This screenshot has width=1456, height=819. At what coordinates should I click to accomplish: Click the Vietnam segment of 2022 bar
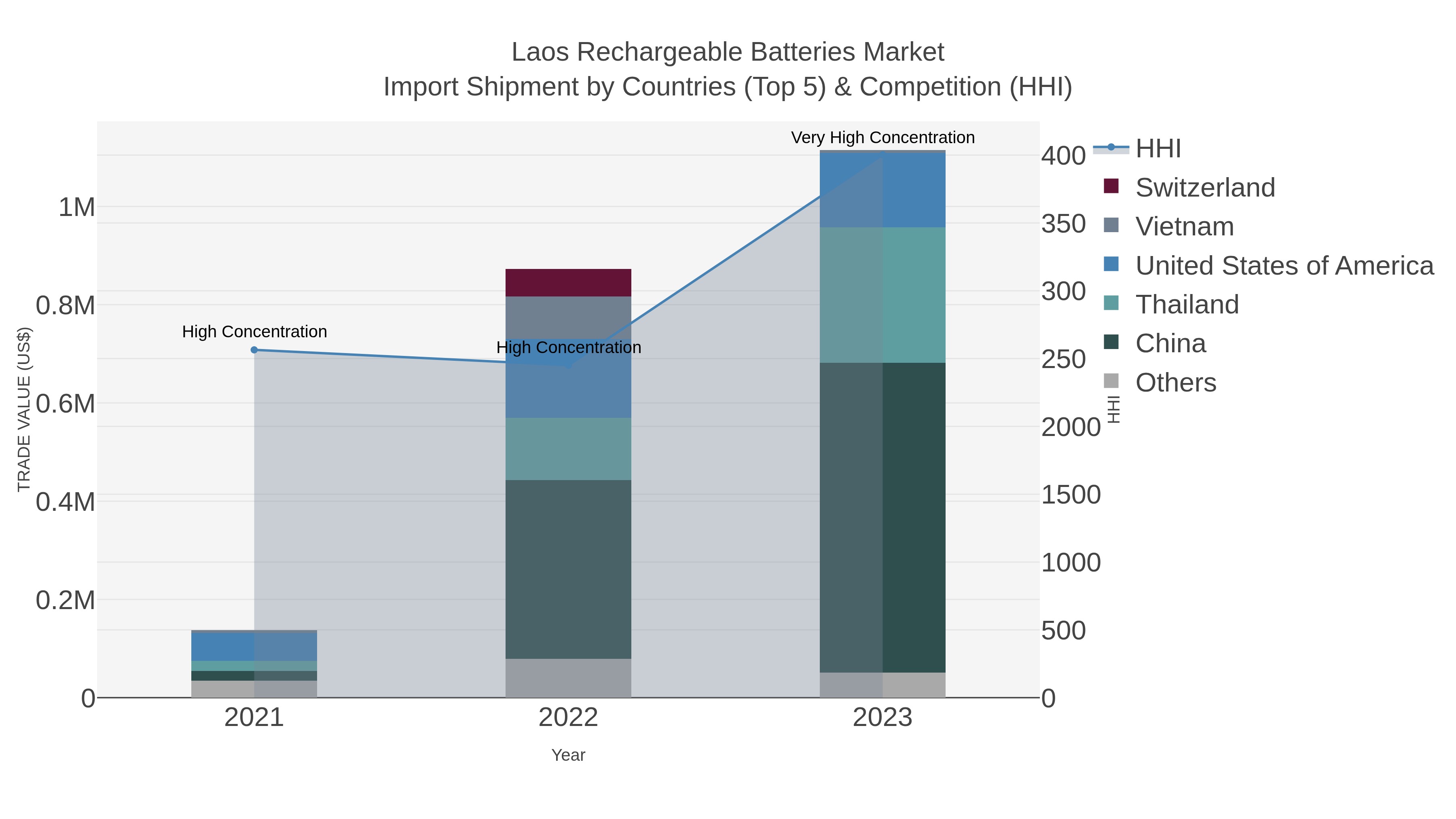(x=568, y=317)
